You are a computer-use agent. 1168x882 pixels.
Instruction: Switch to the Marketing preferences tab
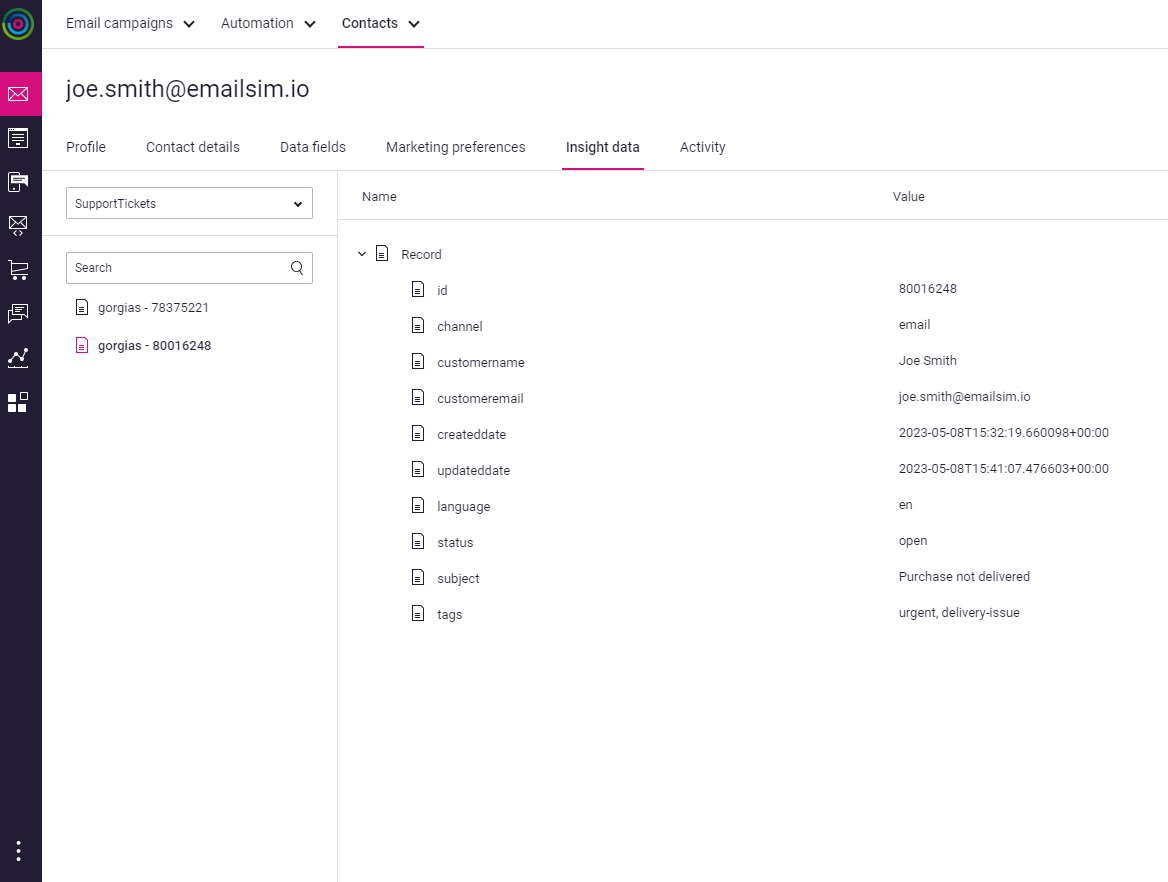455,147
